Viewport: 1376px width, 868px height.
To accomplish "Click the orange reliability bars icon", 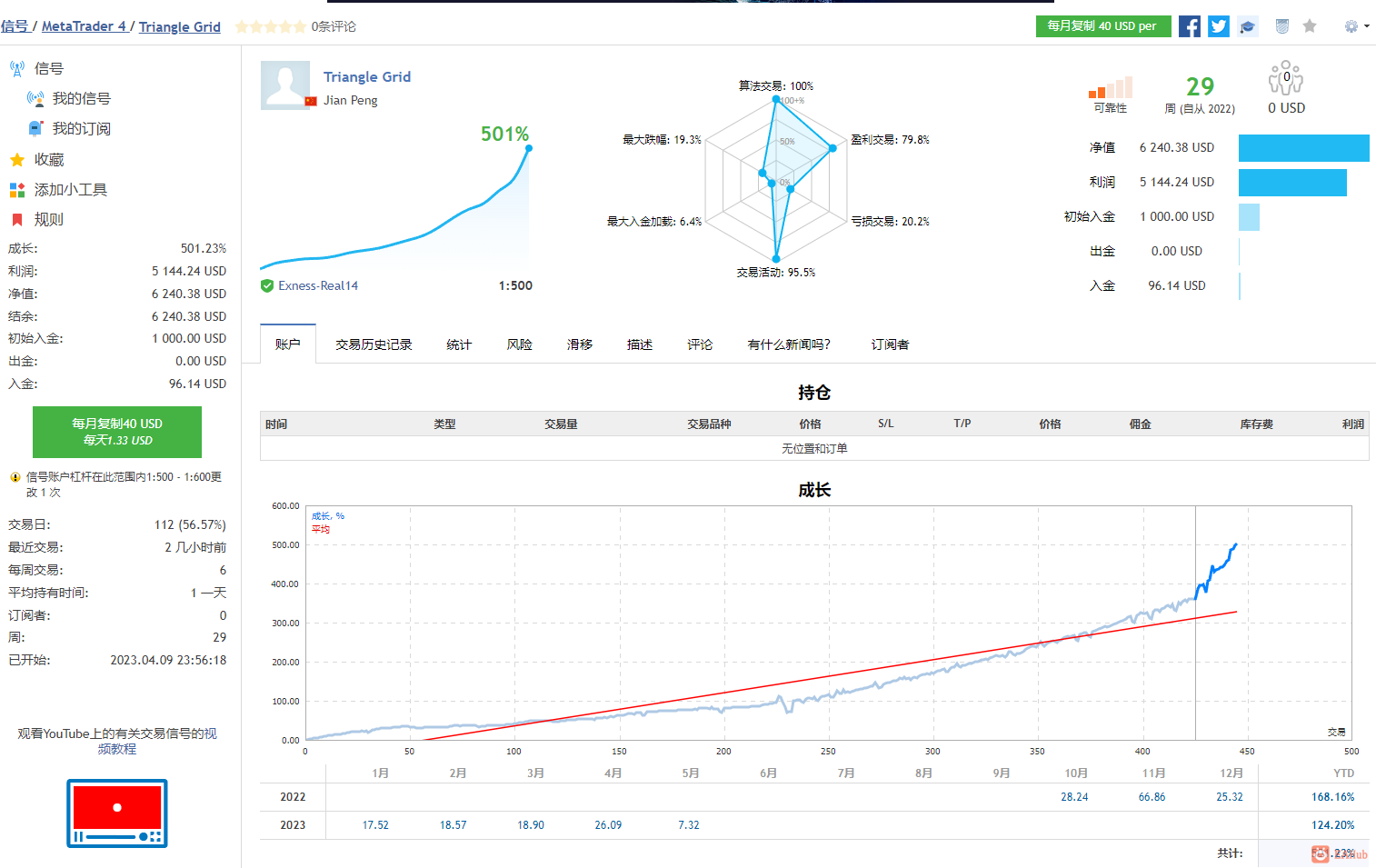I will pyautogui.click(x=1111, y=87).
